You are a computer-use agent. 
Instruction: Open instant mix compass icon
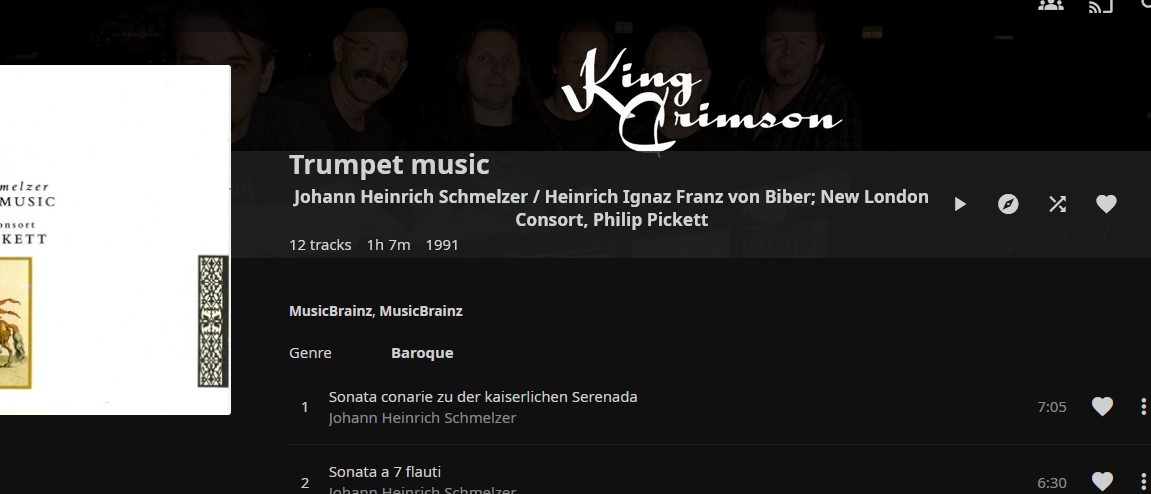coord(1009,204)
